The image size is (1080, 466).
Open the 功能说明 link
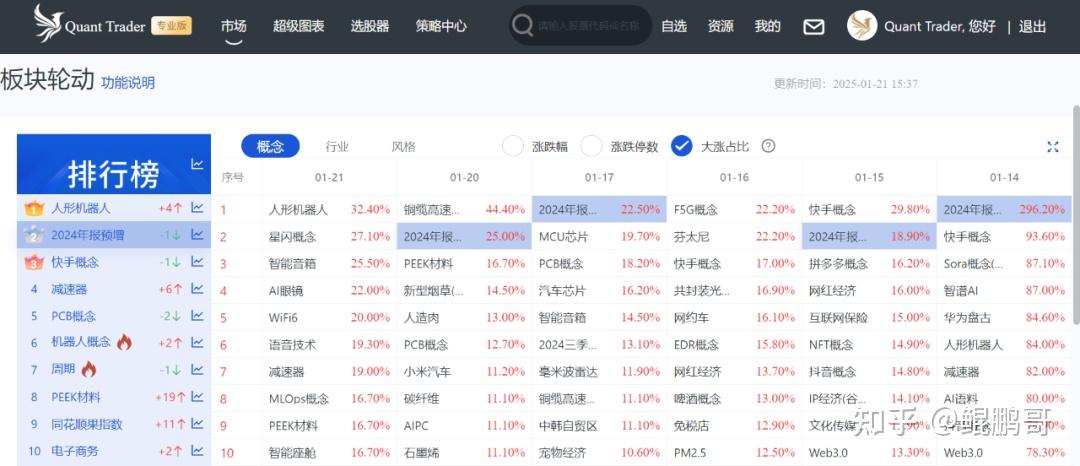tap(128, 83)
